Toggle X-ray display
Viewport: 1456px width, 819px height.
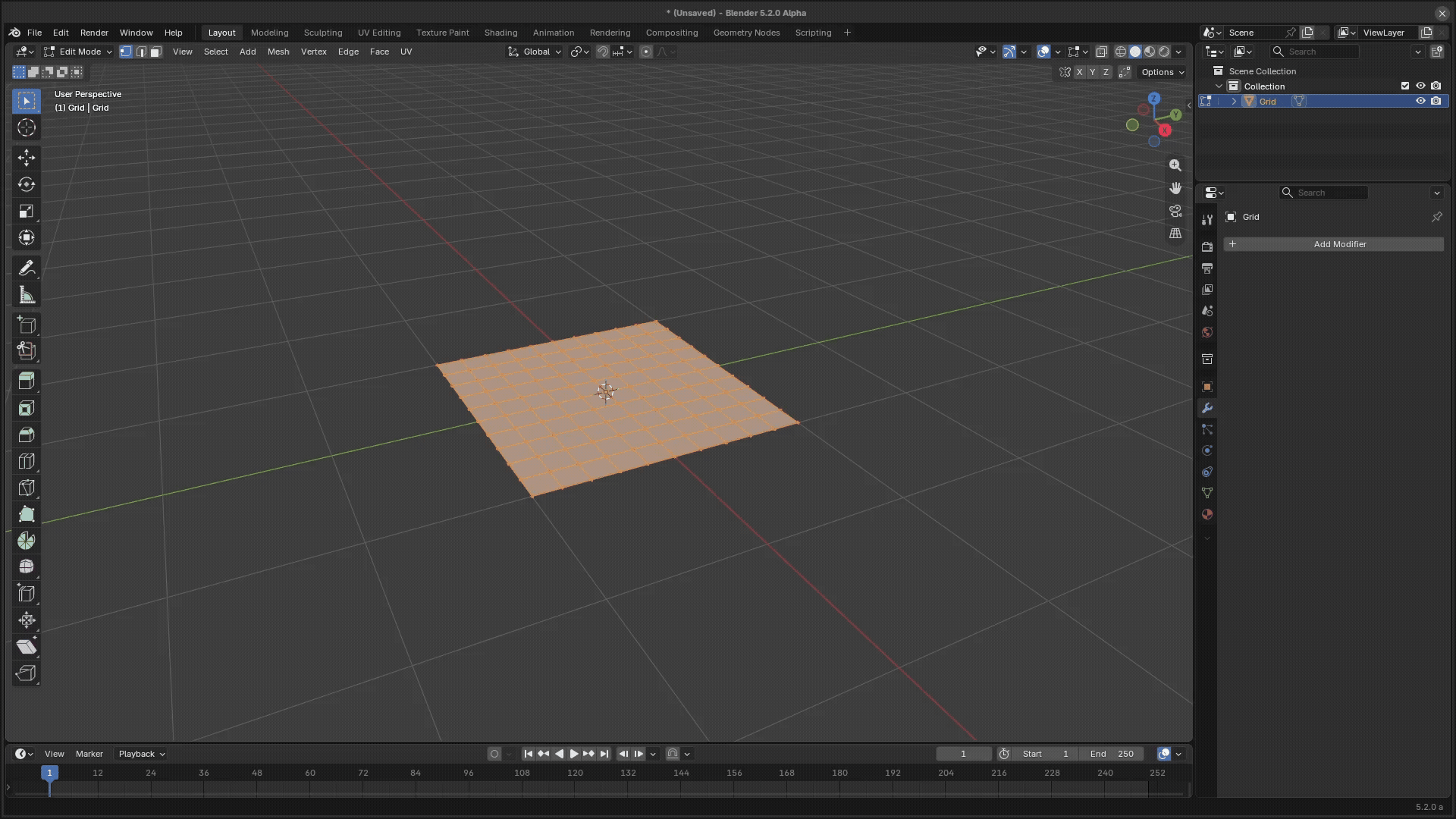(x=1101, y=52)
